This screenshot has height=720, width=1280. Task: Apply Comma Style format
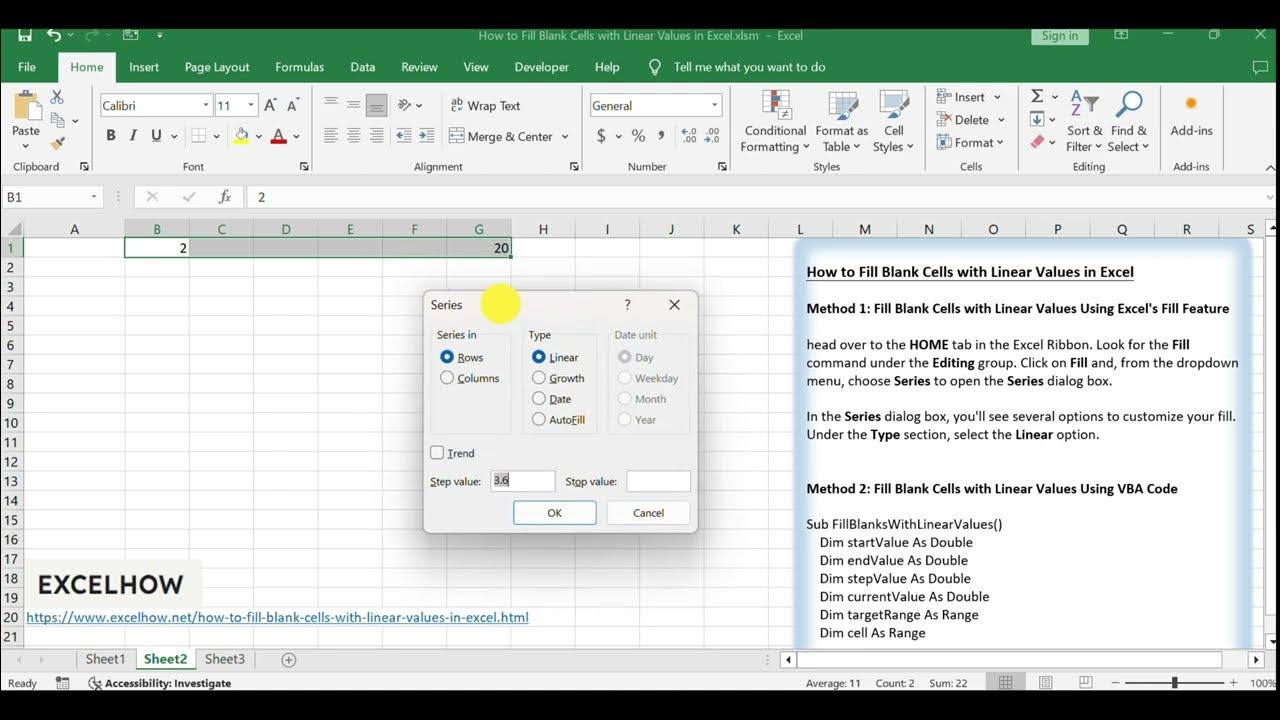pyautogui.click(x=662, y=136)
